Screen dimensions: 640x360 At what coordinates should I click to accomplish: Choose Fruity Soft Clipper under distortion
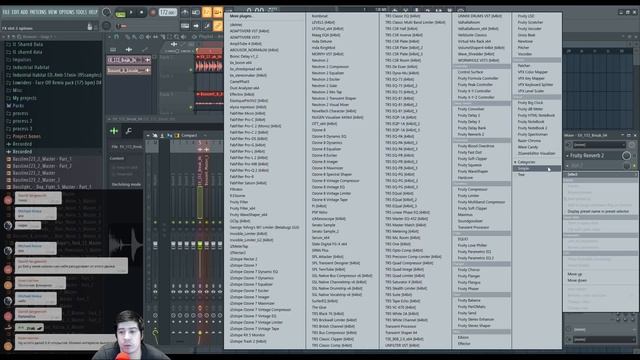(472, 159)
